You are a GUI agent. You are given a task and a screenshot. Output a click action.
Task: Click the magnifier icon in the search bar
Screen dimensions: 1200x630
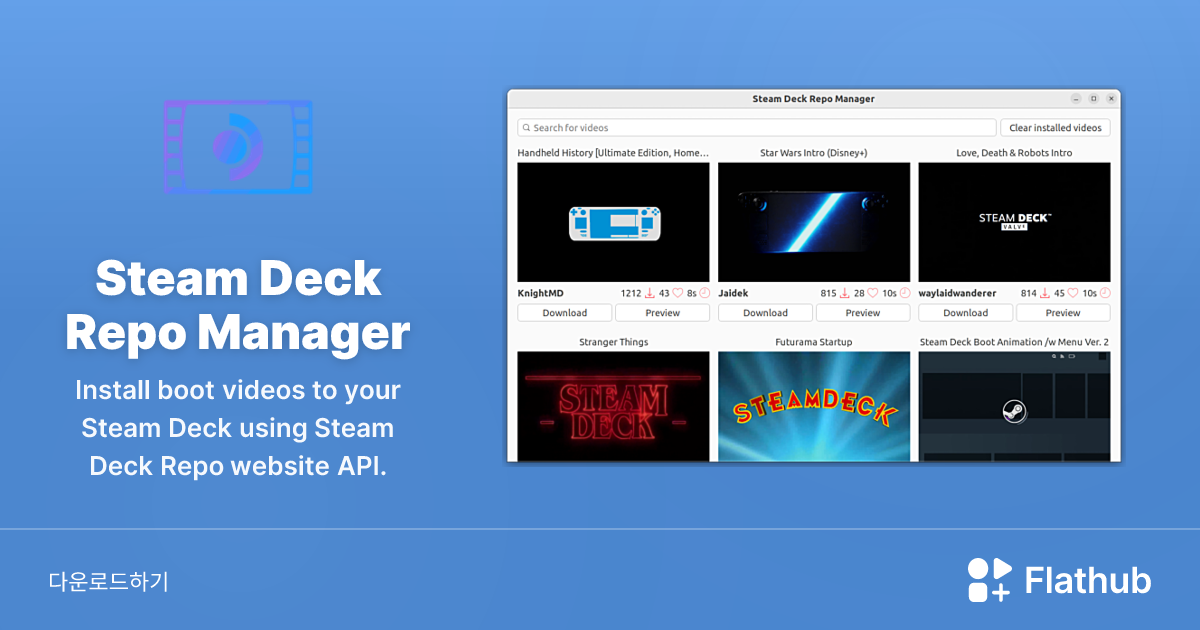coord(527,128)
